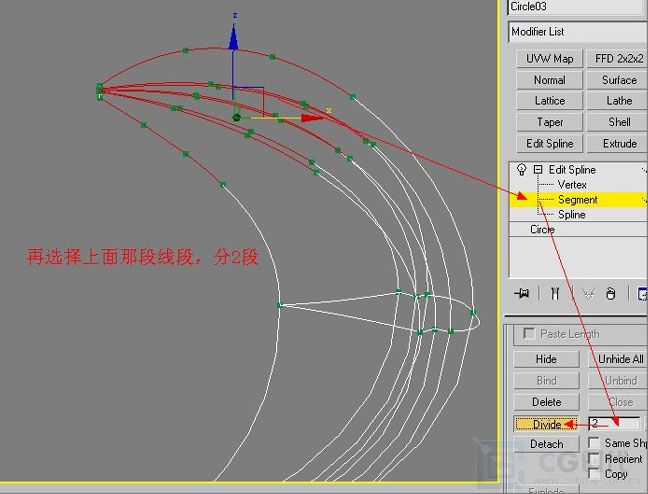The height and width of the screenshot is (494, 648).
Task: Click the Divide button
Action: 546,424
